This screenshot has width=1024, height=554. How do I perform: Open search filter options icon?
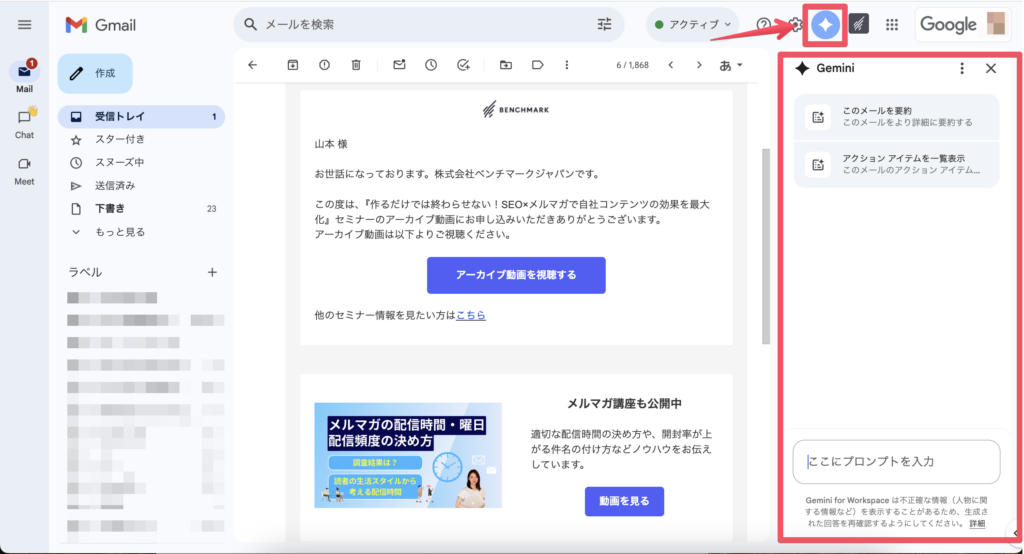(x=605, y=25)
